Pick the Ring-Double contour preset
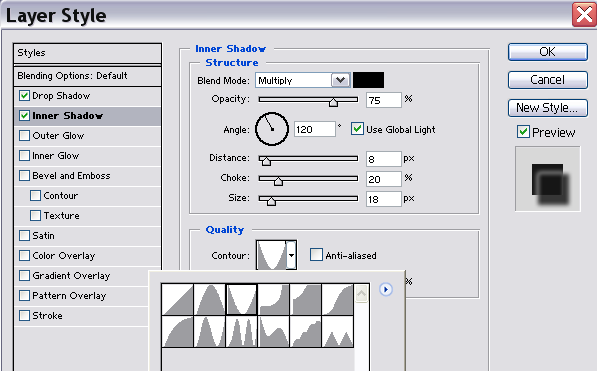597x371 pixels. pyautogui.click(x=241, y=331)
